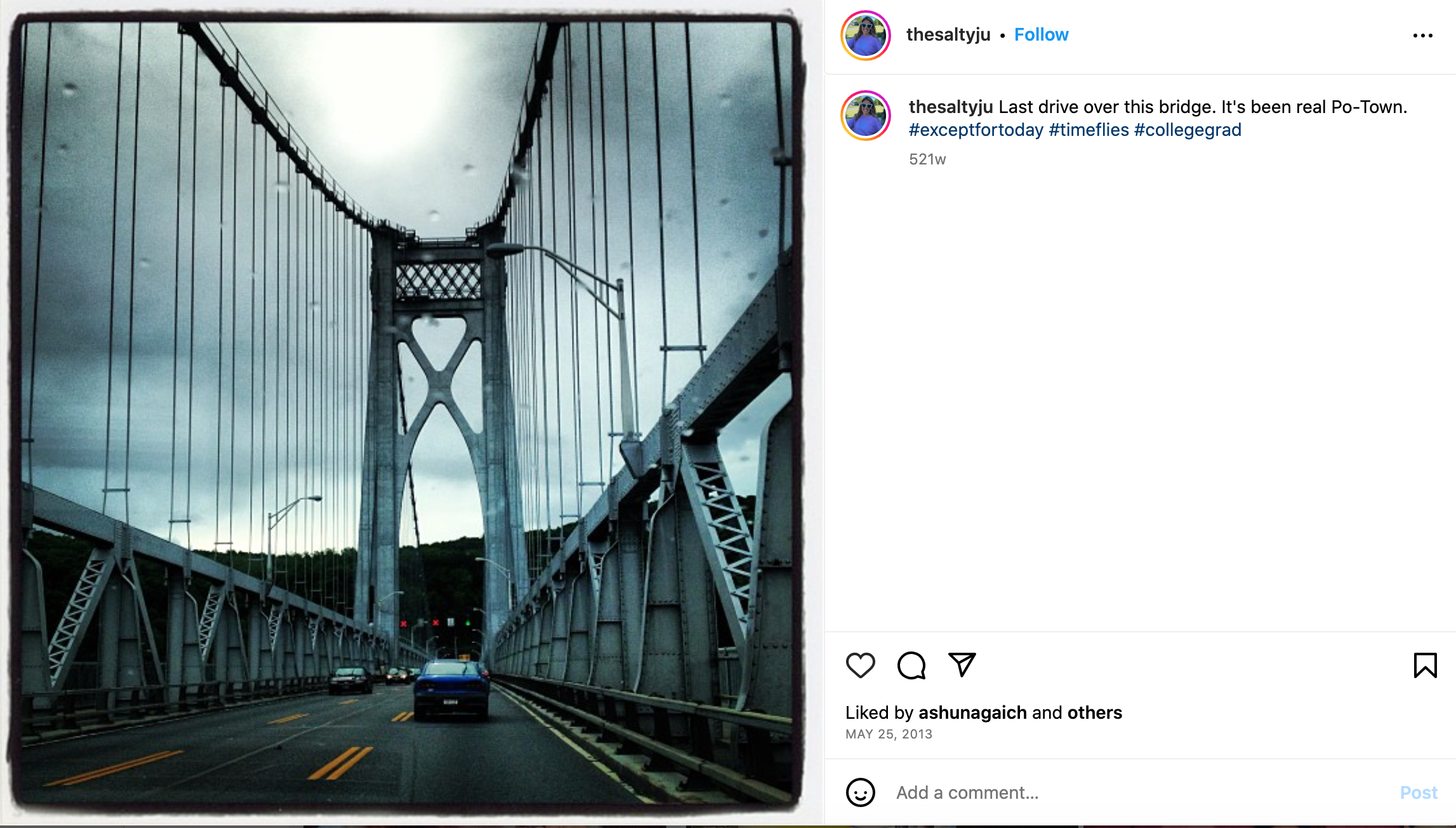This screenshot has width=1456, height=828.
Task: Follow the thesaltyju account
Action: [x=1041, y=35]
